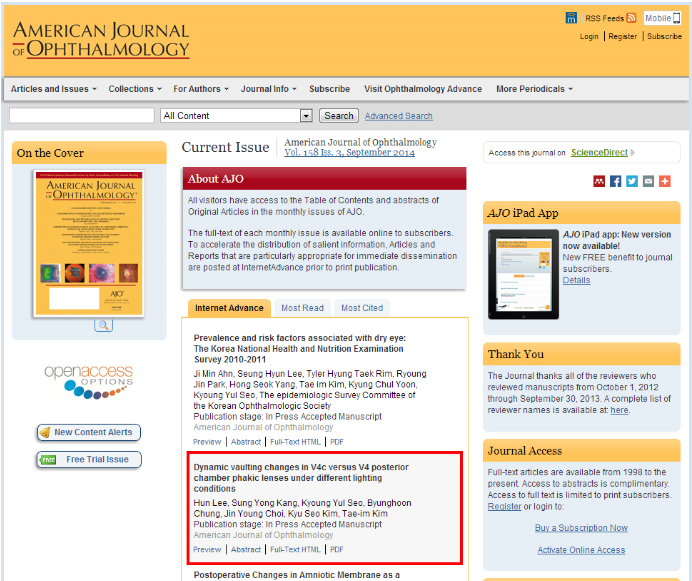
Task: Share the page on Twitter
Action: (632, 181)
